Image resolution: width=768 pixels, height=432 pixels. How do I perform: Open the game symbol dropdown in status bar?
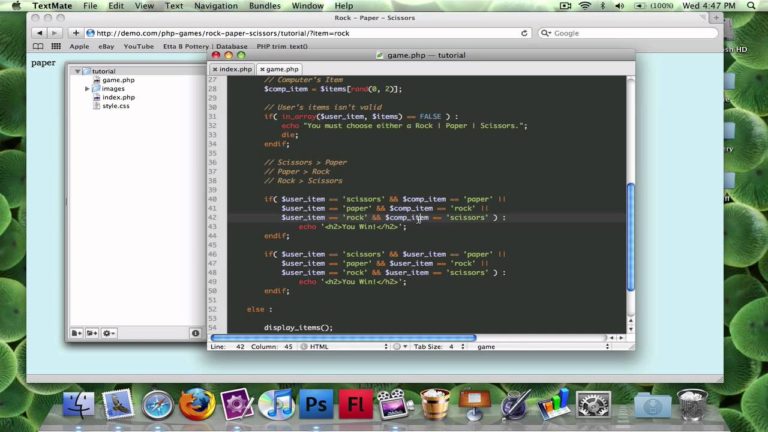543,346
